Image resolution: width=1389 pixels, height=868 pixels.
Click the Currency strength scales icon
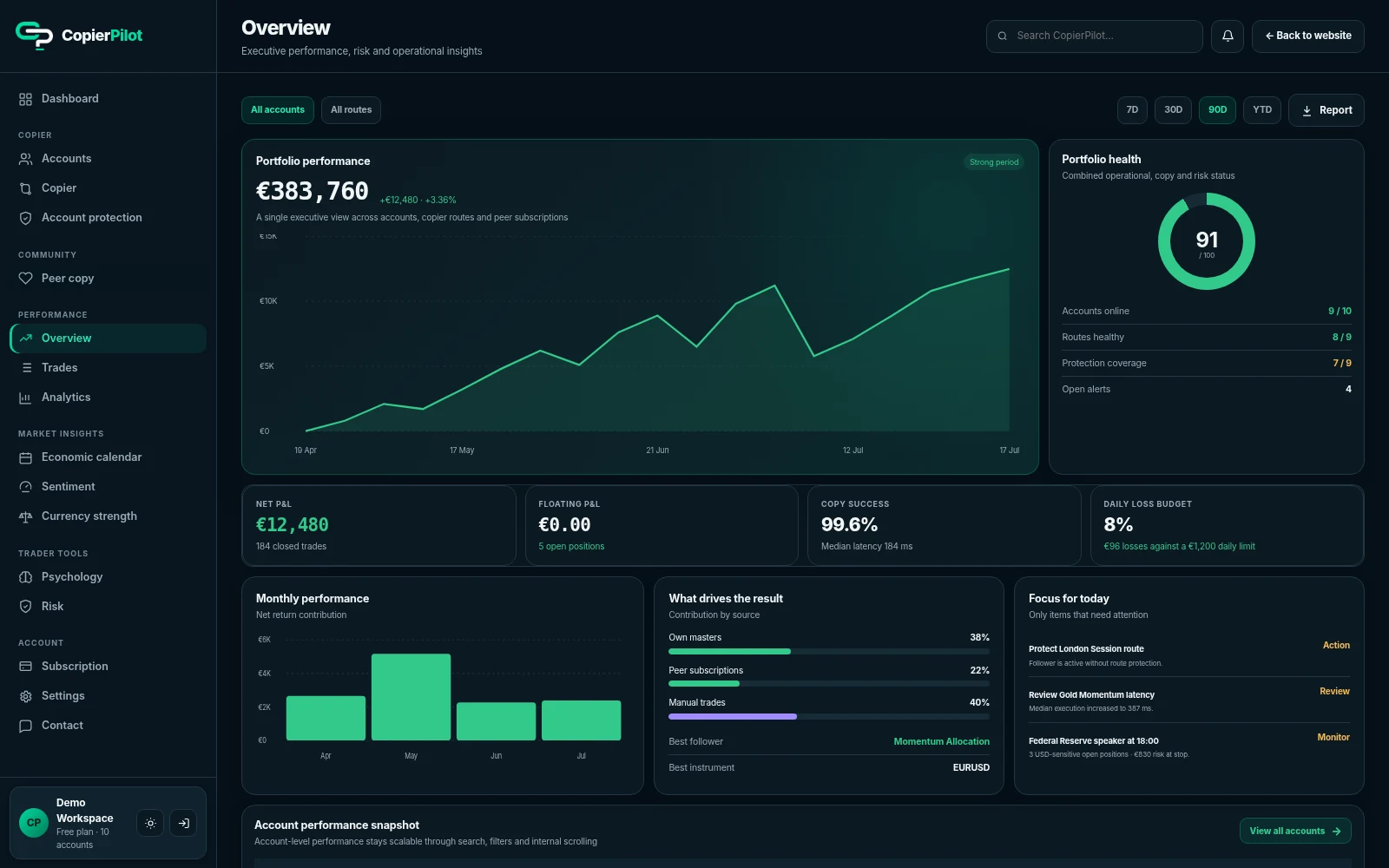(x=25, y=516)
